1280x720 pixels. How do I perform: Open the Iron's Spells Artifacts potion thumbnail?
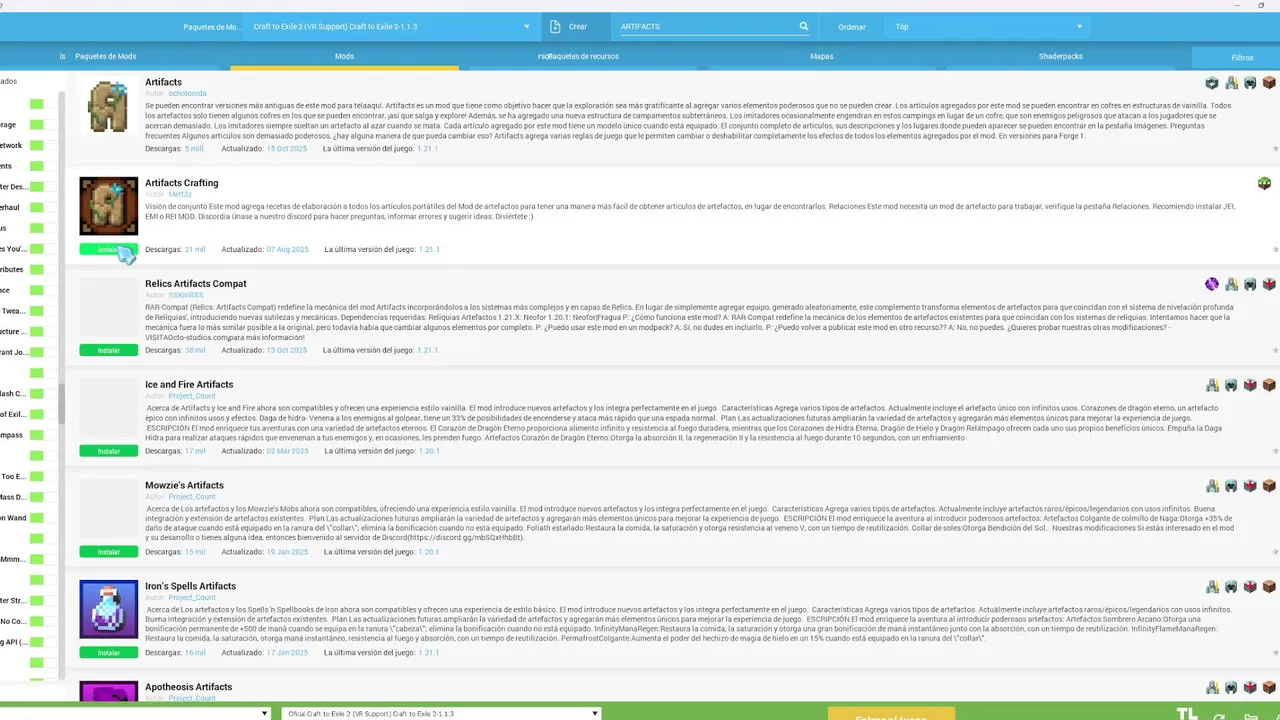pyautogui.click(x=109, y=609)
